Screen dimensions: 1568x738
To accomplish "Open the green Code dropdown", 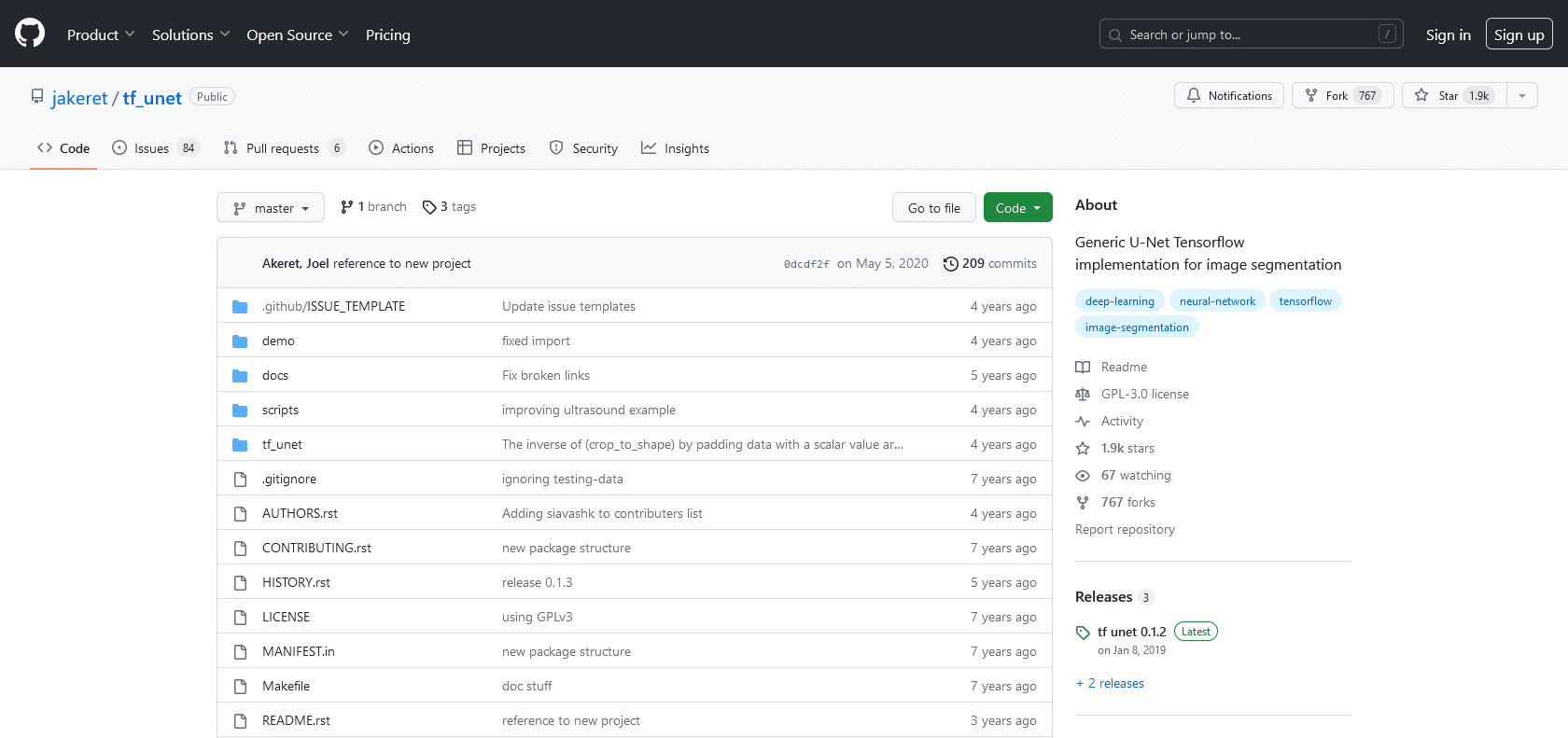I will tap(1018, 207).
